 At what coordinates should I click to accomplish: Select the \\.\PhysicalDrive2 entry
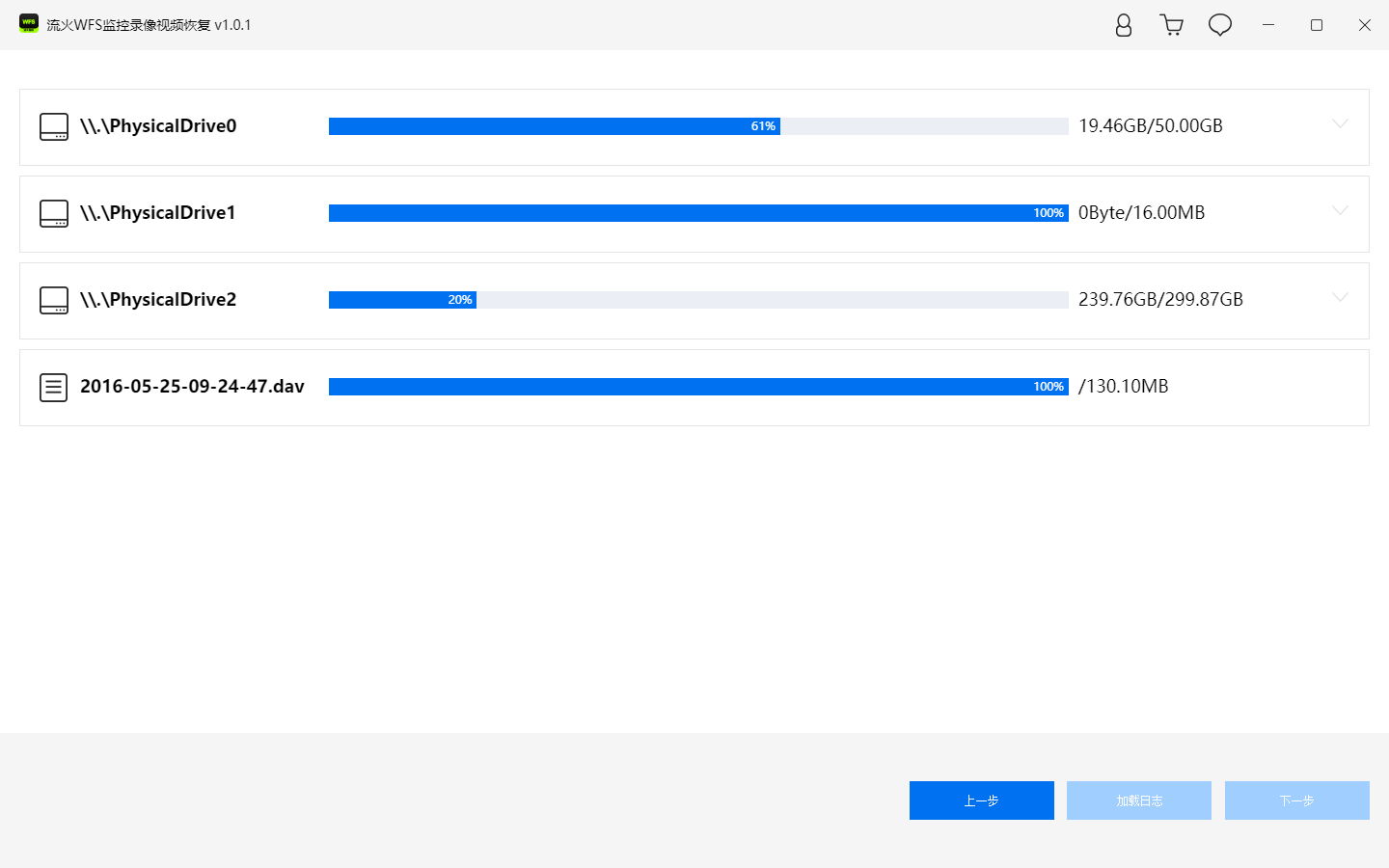click(x=694, y=301)
